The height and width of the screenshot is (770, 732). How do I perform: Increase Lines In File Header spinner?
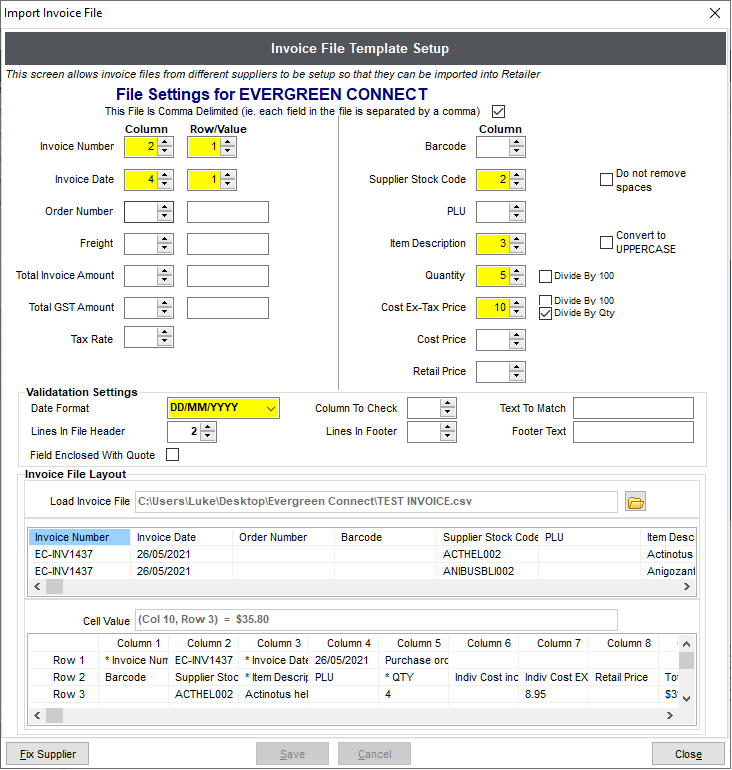point(208,428)
